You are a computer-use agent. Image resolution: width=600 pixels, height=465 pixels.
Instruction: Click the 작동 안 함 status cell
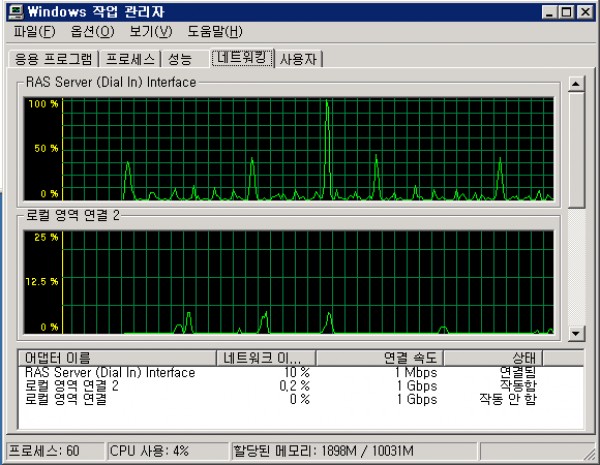508,399
